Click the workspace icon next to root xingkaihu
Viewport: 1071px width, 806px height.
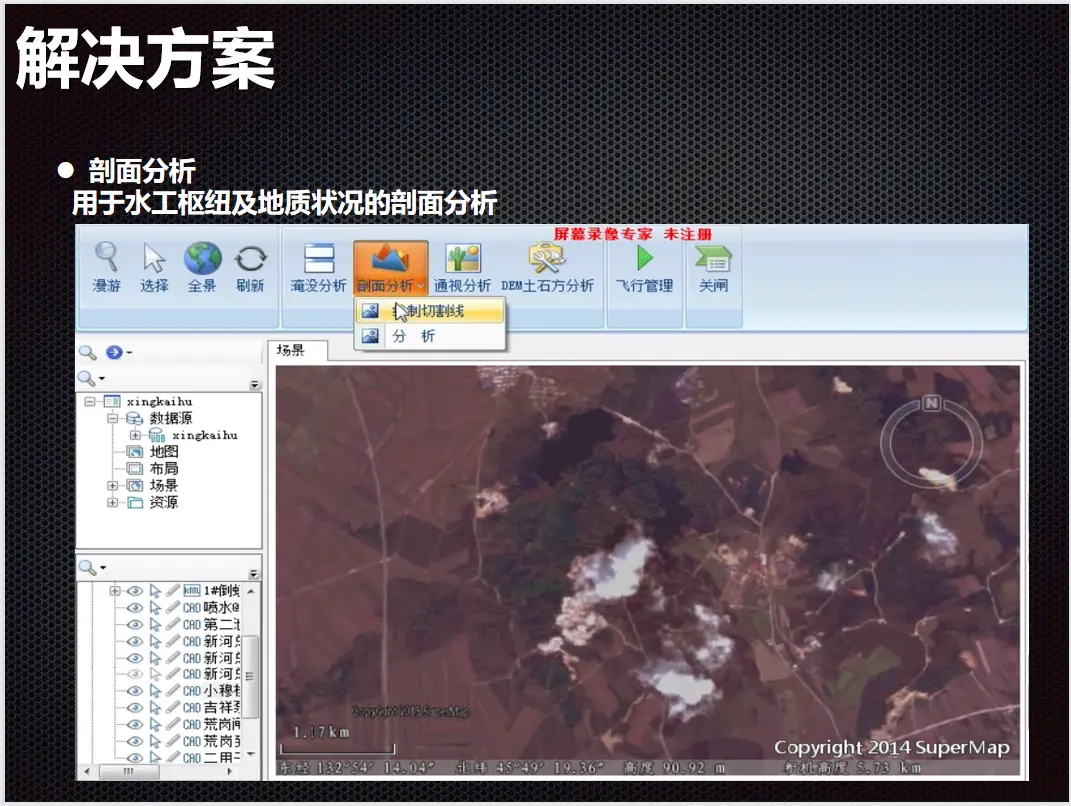[112, 402]
